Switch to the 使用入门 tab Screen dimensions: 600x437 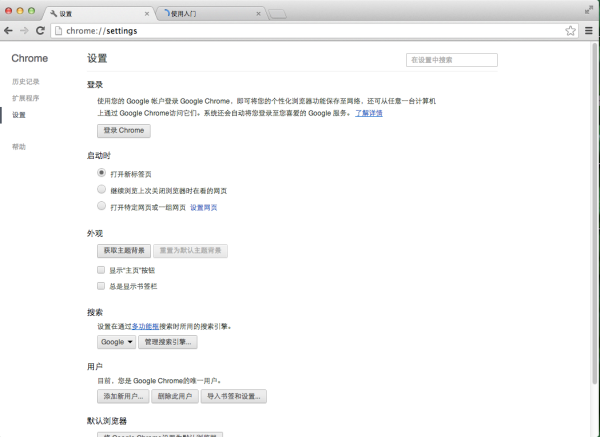pyautogui.click(x=210, y=14)
